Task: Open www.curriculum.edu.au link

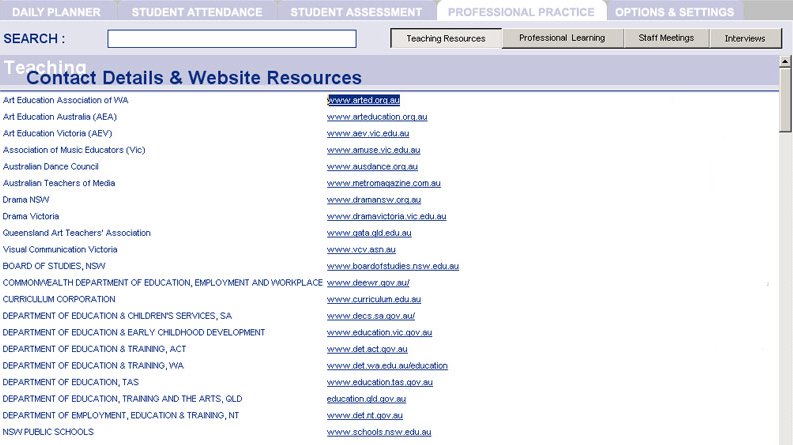Action: coord(374,299)
